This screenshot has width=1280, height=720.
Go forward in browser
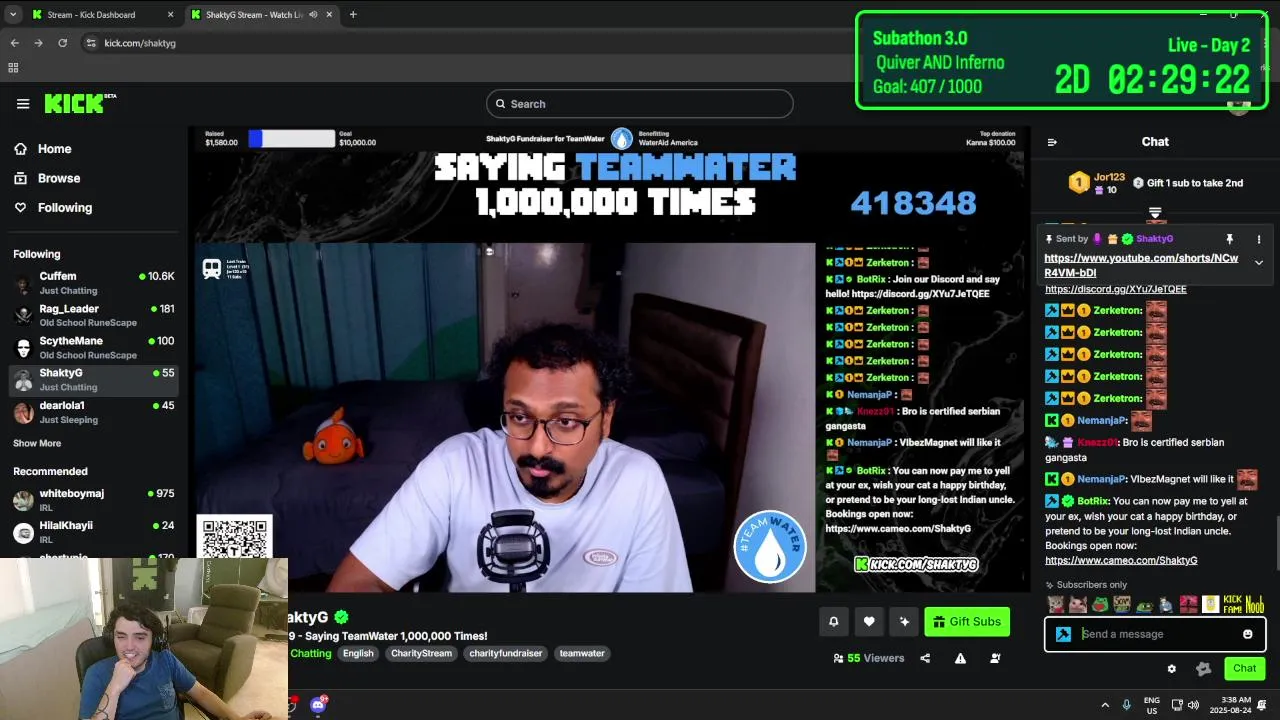pos(38,43)
